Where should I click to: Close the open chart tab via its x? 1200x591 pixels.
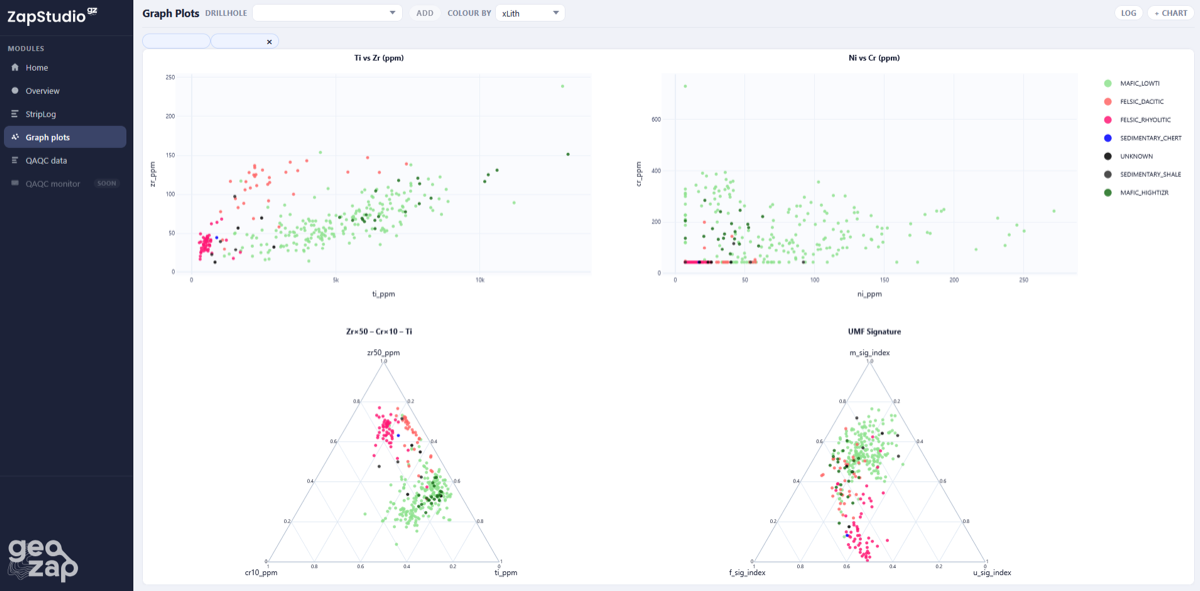pos(268,41)
